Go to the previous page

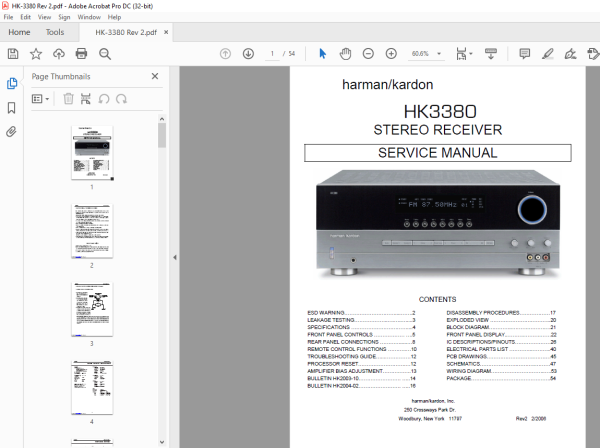coord(225,54)
